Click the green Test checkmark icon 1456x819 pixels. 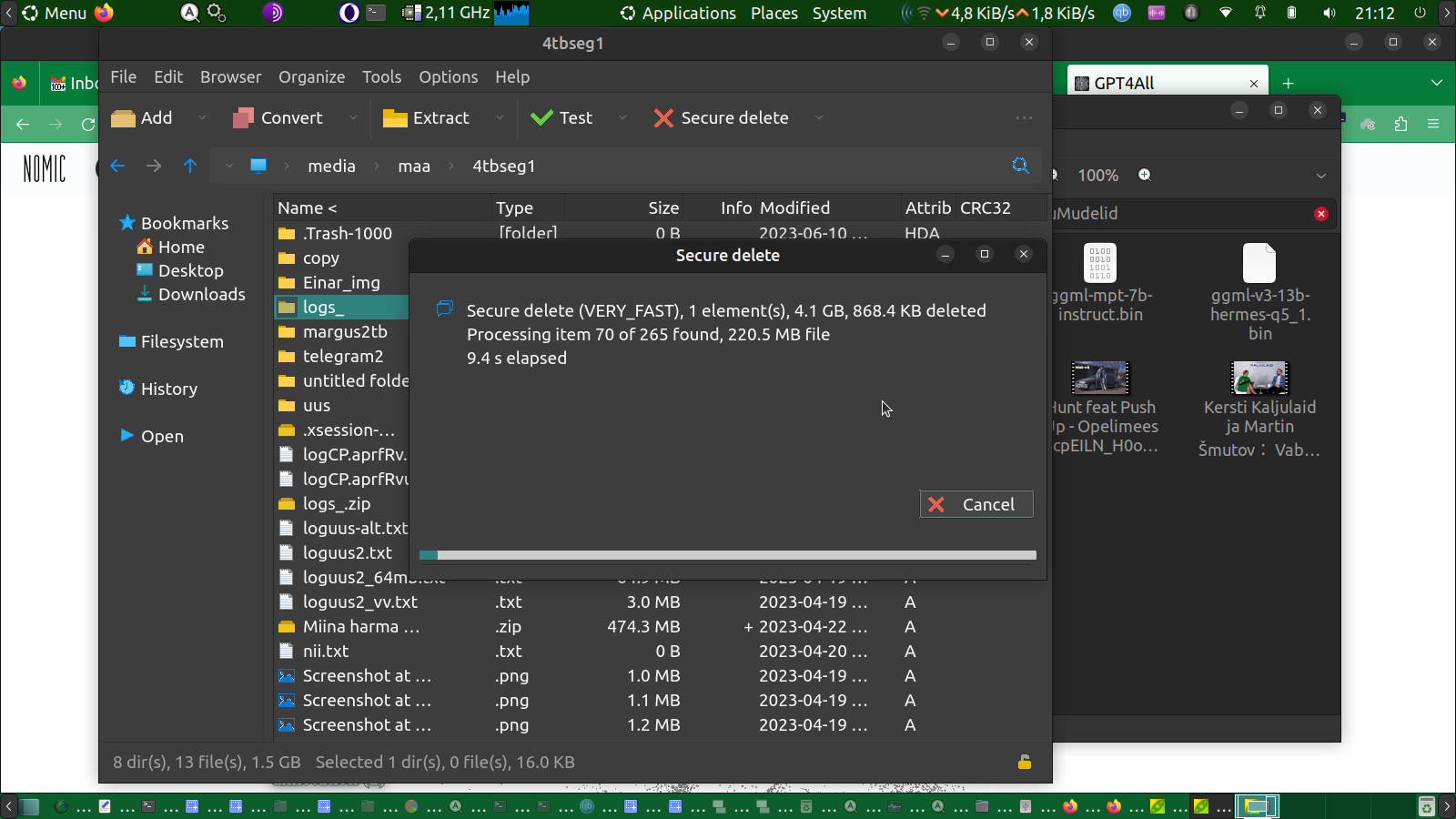pos(541,118)
